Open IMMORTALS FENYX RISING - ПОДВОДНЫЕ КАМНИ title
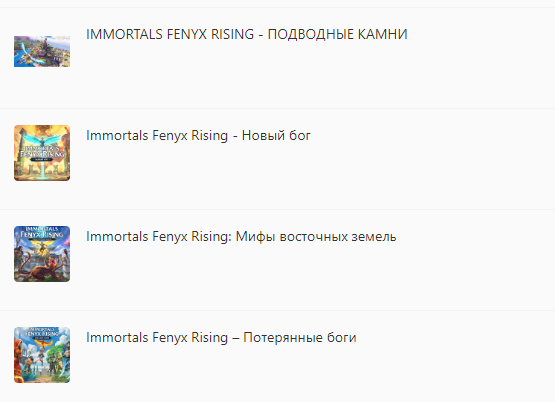The image size is (555, 402). pyautogui.click(x=247, y=34)
